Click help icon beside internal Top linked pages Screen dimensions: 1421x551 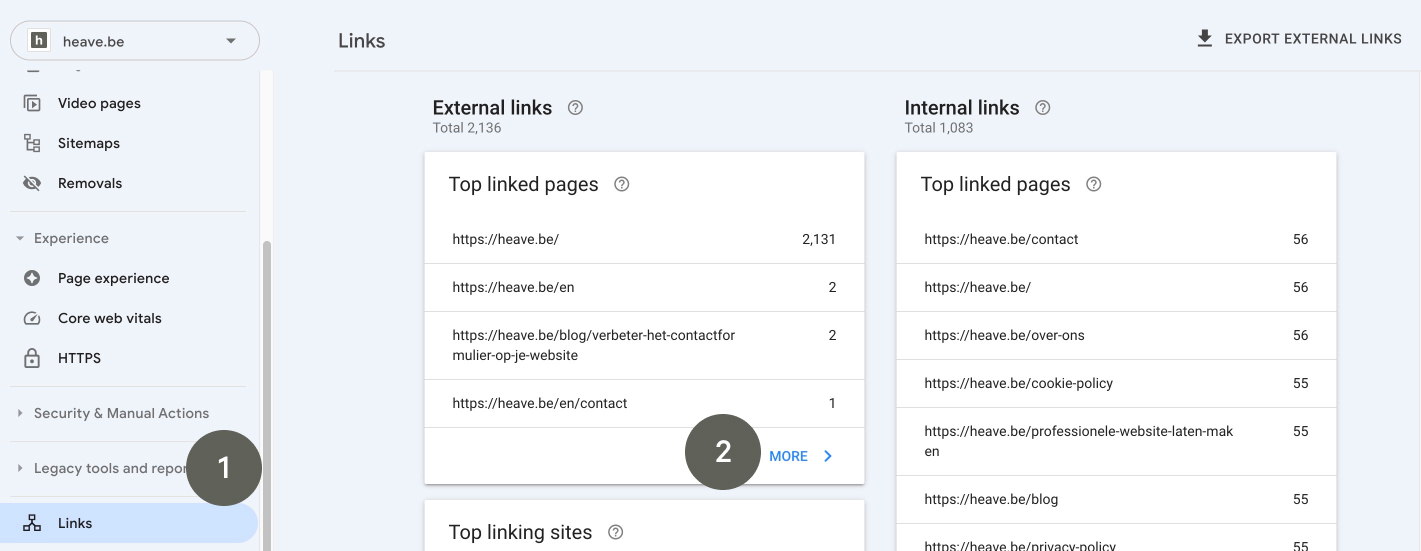pyautogui.click(x=1094, y=184)
